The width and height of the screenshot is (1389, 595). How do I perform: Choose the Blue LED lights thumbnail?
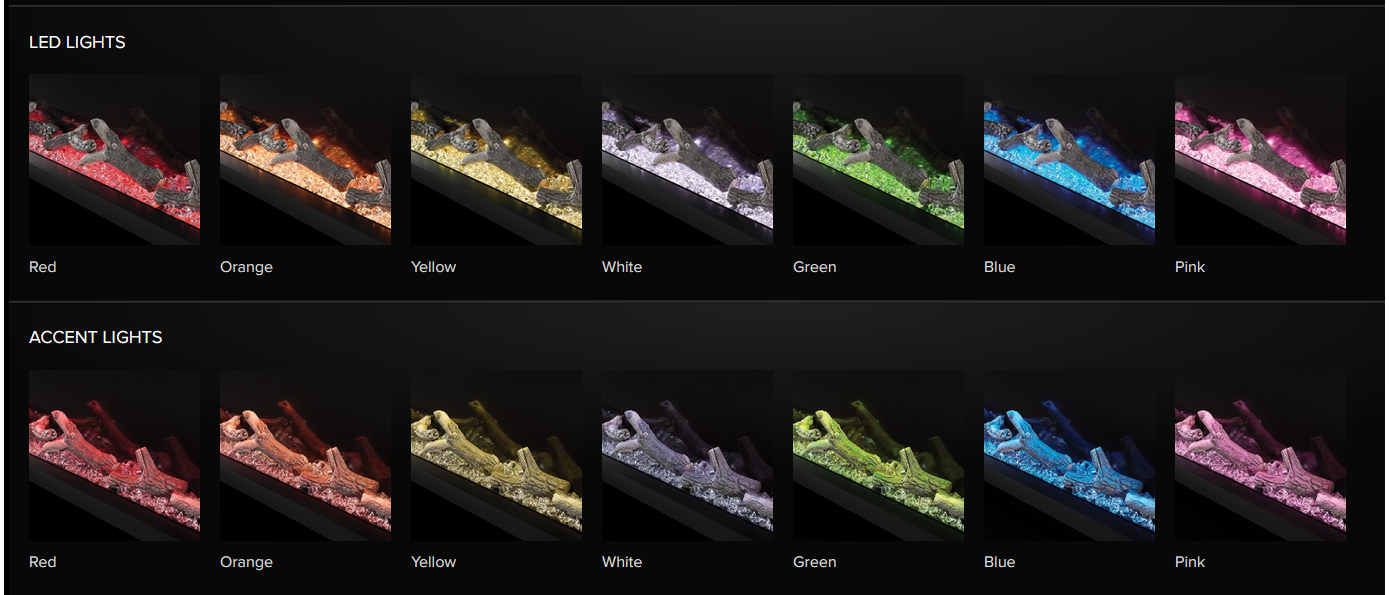(1069, 160)
